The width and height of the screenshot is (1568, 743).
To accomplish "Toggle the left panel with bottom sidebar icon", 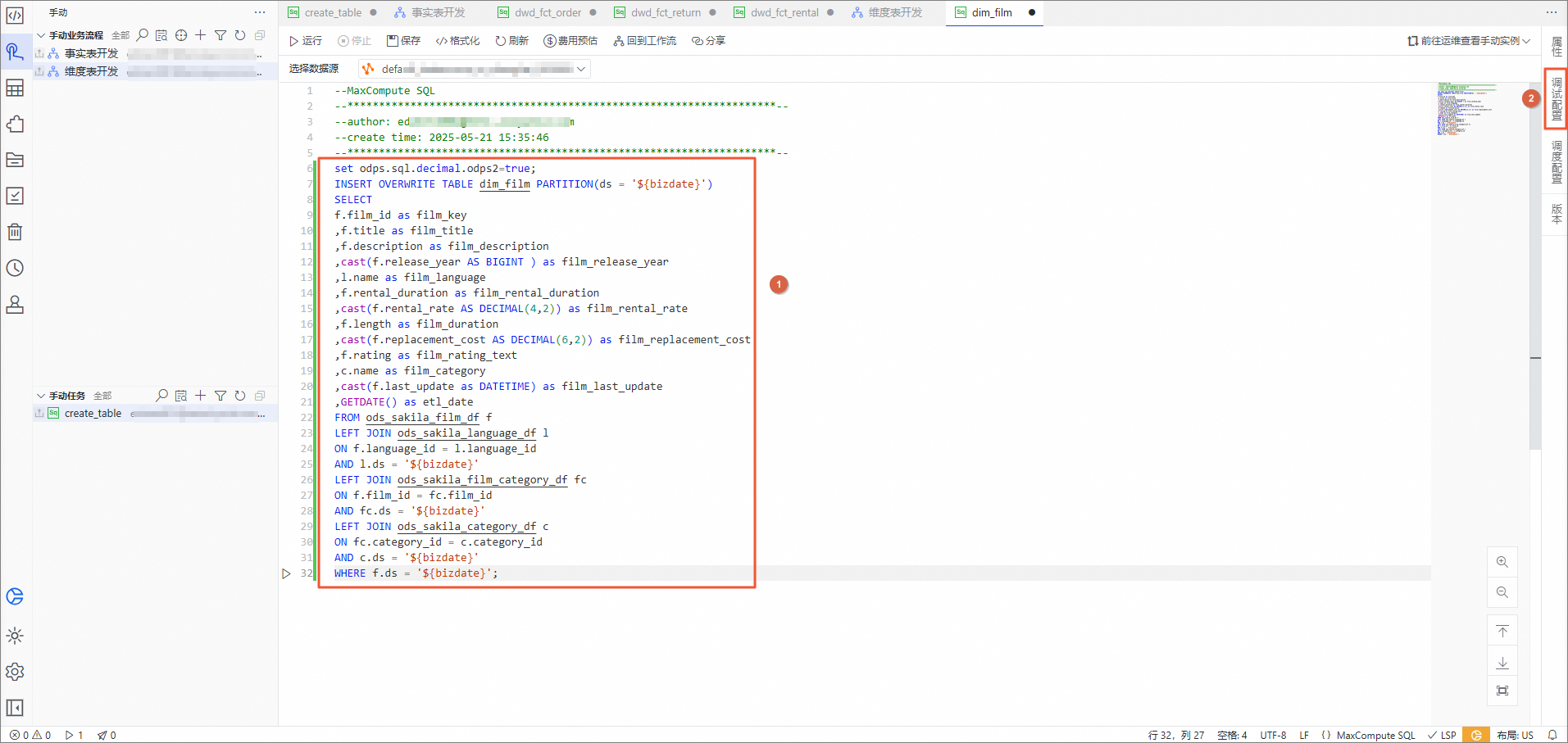I will coord(15,708).
